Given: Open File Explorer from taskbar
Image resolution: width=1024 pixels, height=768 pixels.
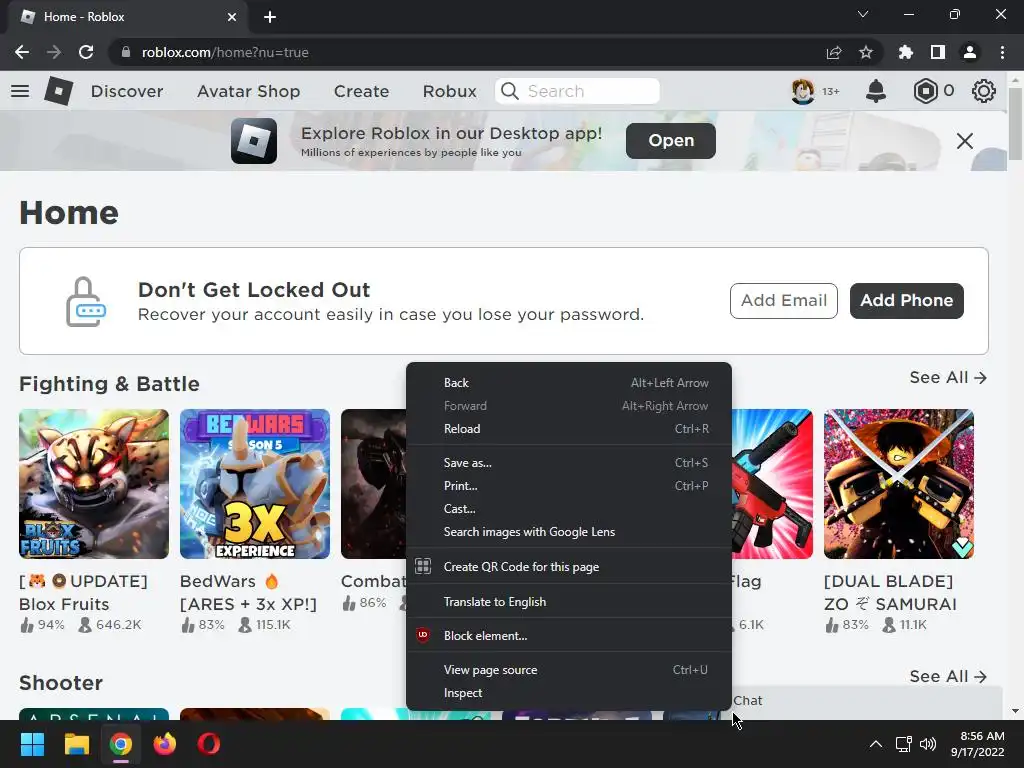Looking at the screenshot, I should point(76,744).
